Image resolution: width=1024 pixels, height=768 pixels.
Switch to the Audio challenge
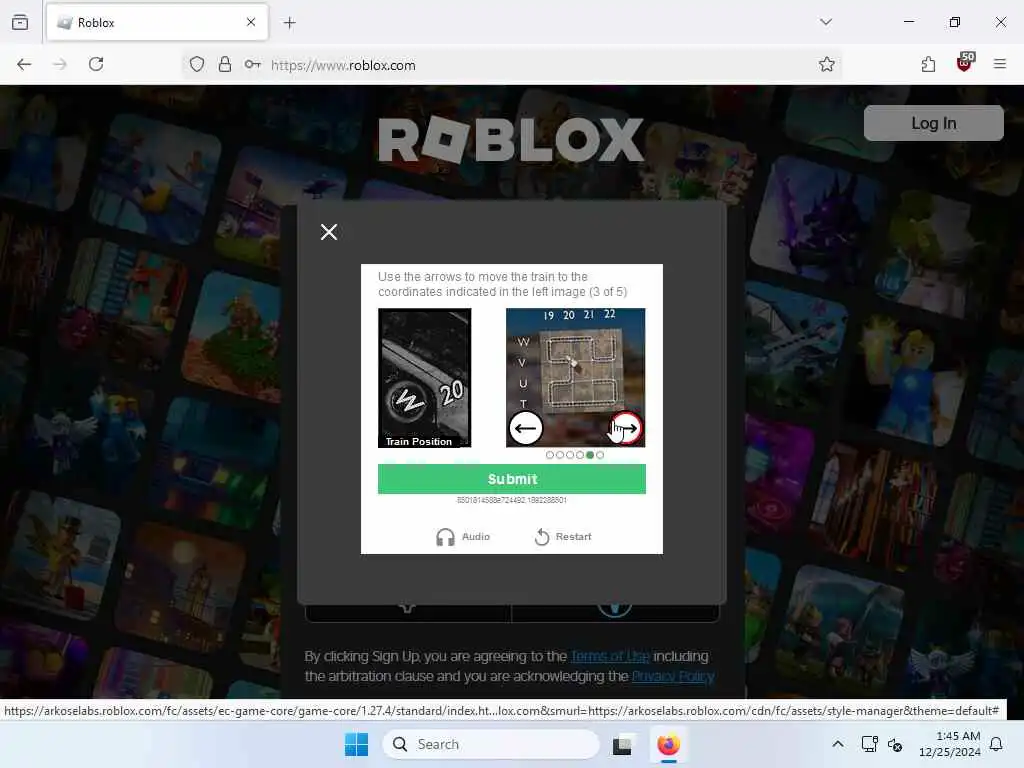462,537
